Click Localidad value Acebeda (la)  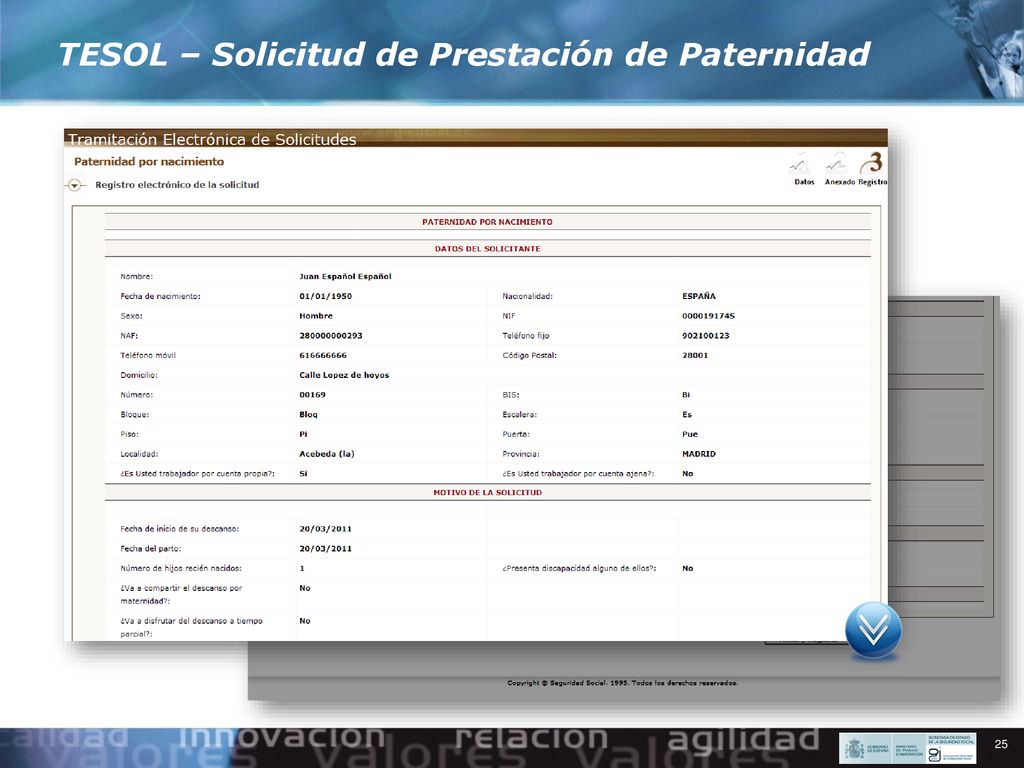(x=327, y=454)
